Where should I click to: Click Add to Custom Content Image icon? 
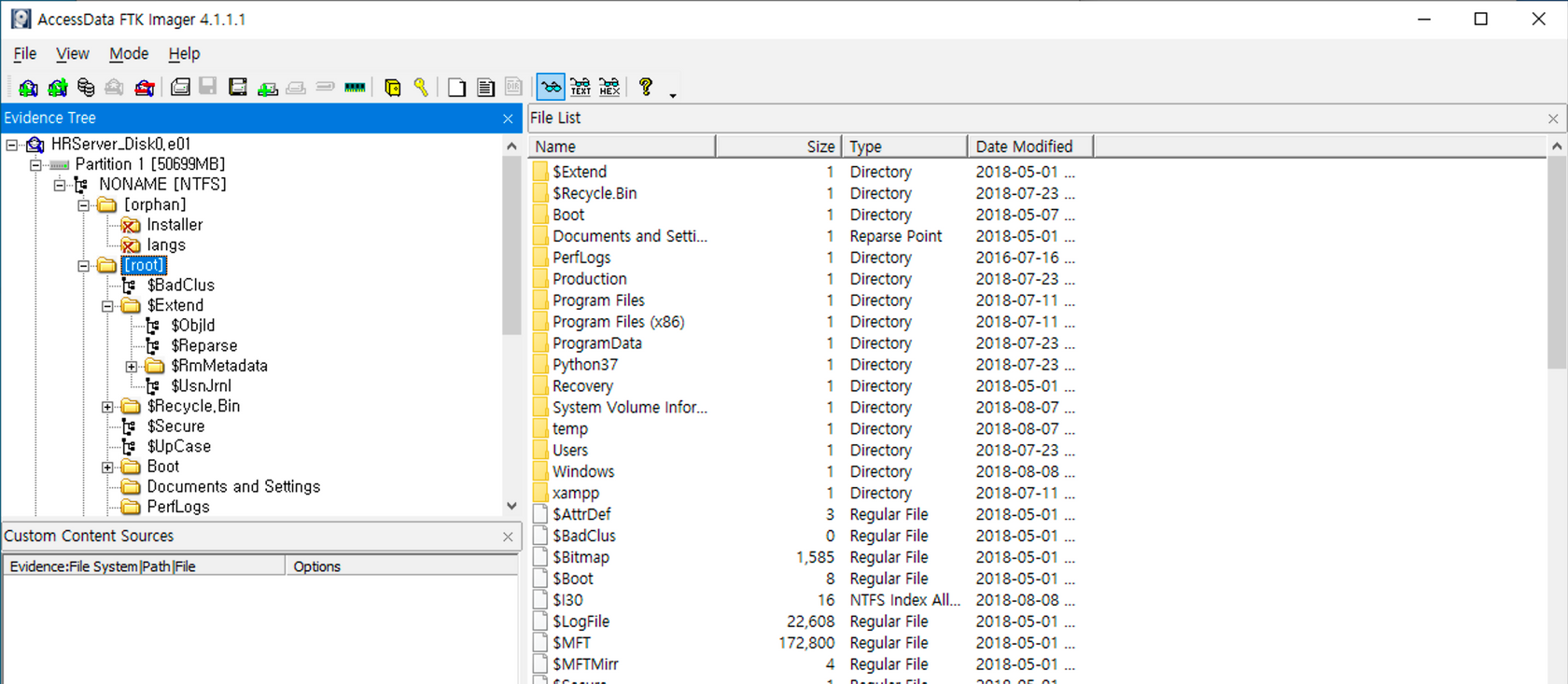coord(268,88)
